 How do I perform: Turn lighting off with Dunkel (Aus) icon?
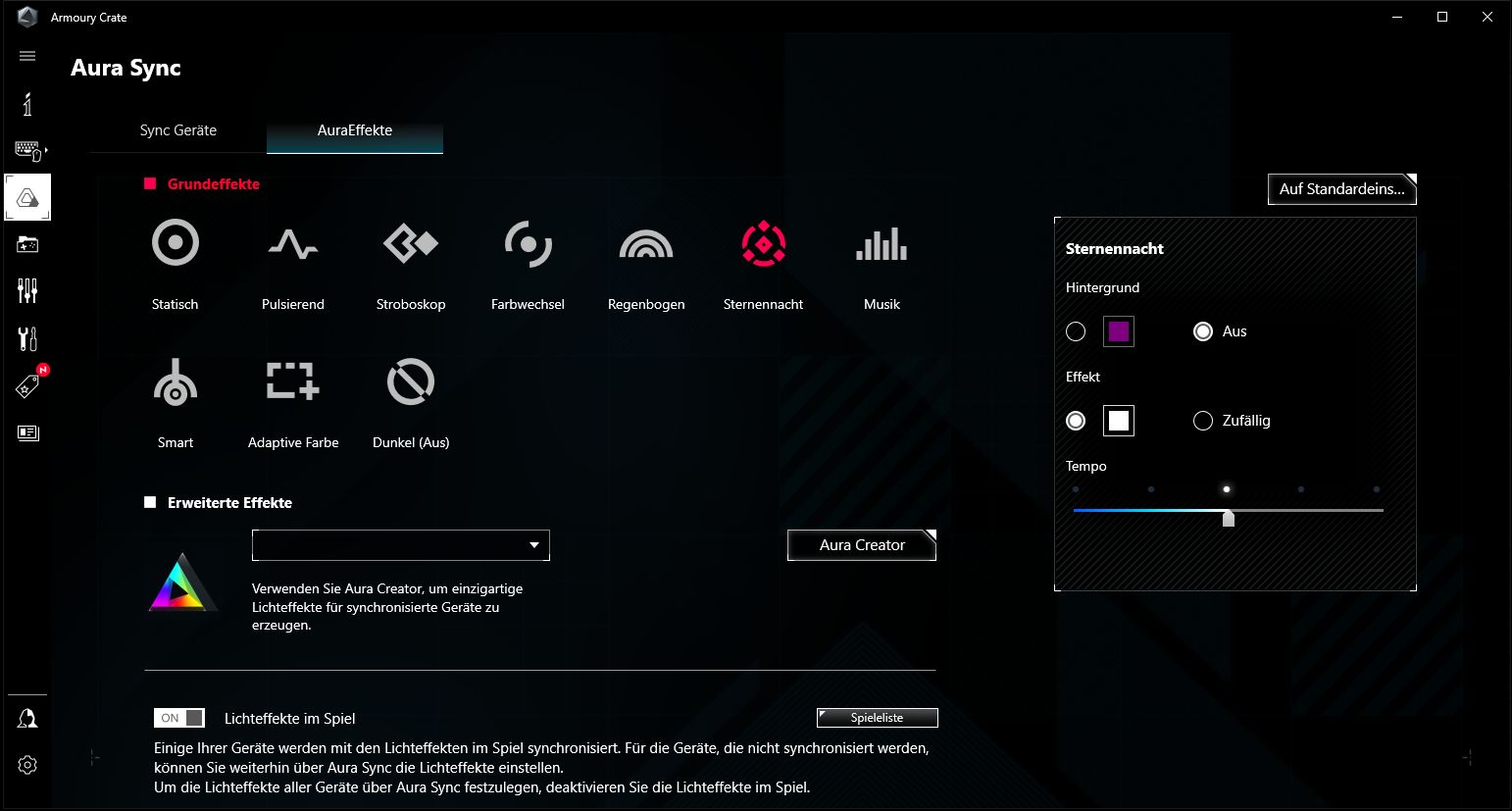[411, 381]
